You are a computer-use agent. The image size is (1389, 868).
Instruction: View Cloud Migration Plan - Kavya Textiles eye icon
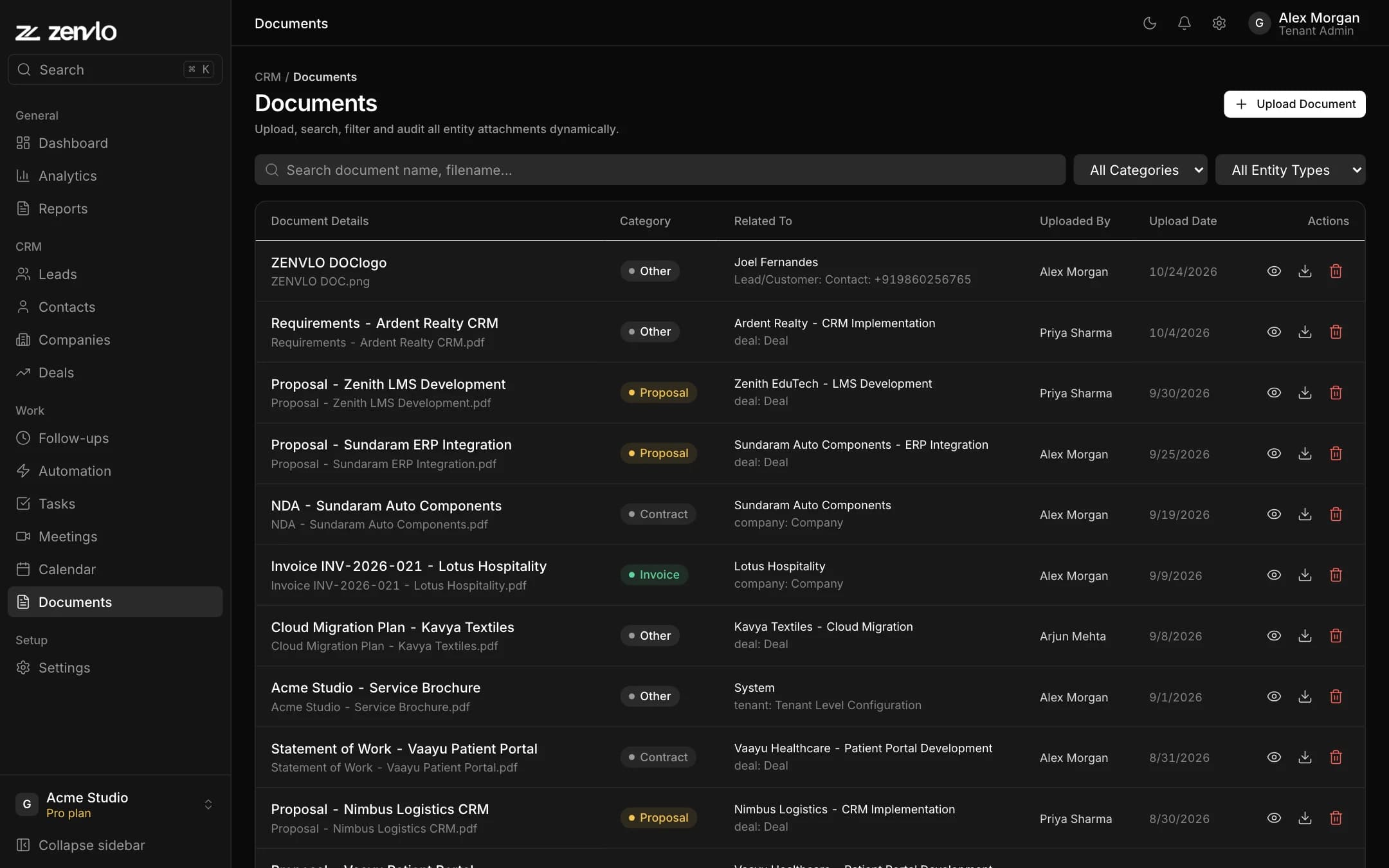point(1274,636)
